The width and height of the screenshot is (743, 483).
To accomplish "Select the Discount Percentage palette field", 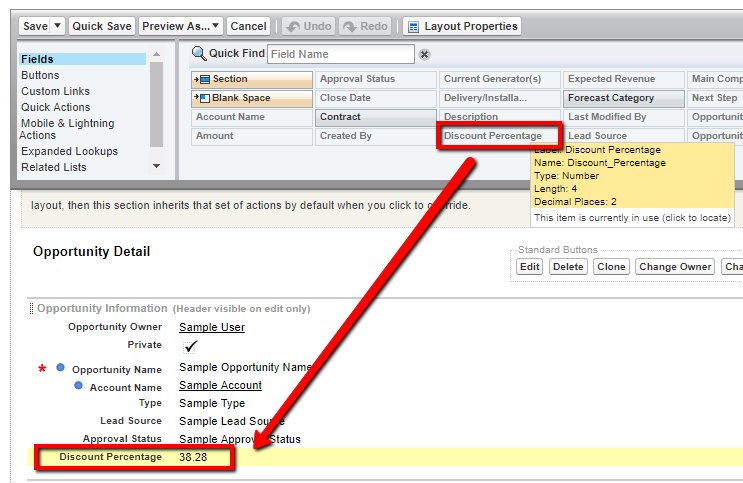I will [x=499, y=136].
